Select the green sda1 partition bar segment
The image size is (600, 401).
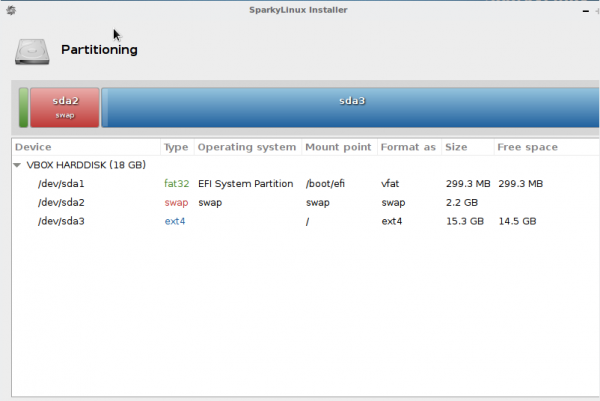pyautogui.click(x=23, y=108)
